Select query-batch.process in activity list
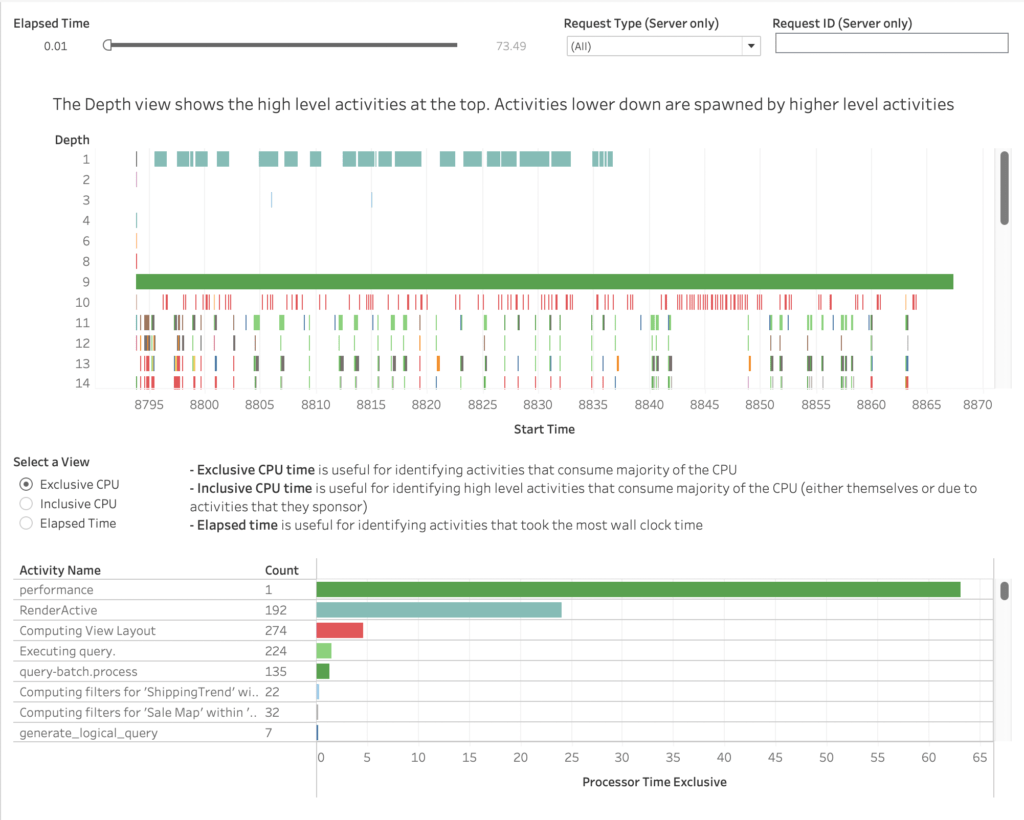This screenshot has height=820, width=1024. coord(78,671)
